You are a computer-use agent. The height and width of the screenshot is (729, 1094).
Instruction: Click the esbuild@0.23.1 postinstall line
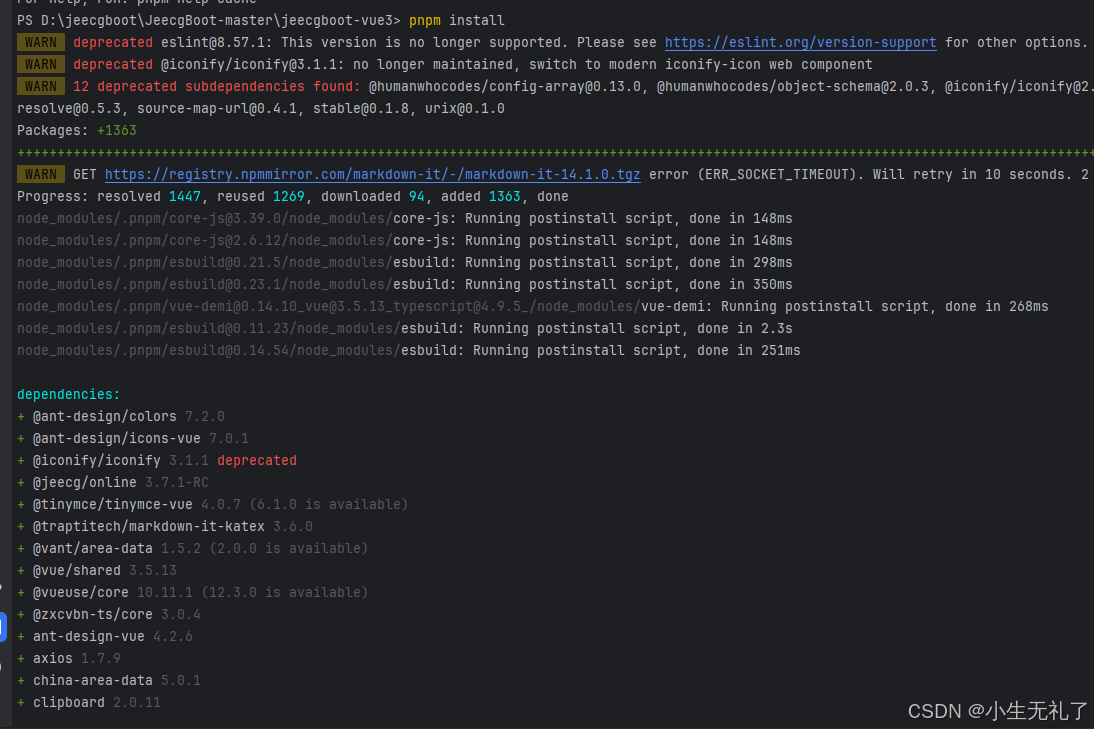[x=405, y=285]
